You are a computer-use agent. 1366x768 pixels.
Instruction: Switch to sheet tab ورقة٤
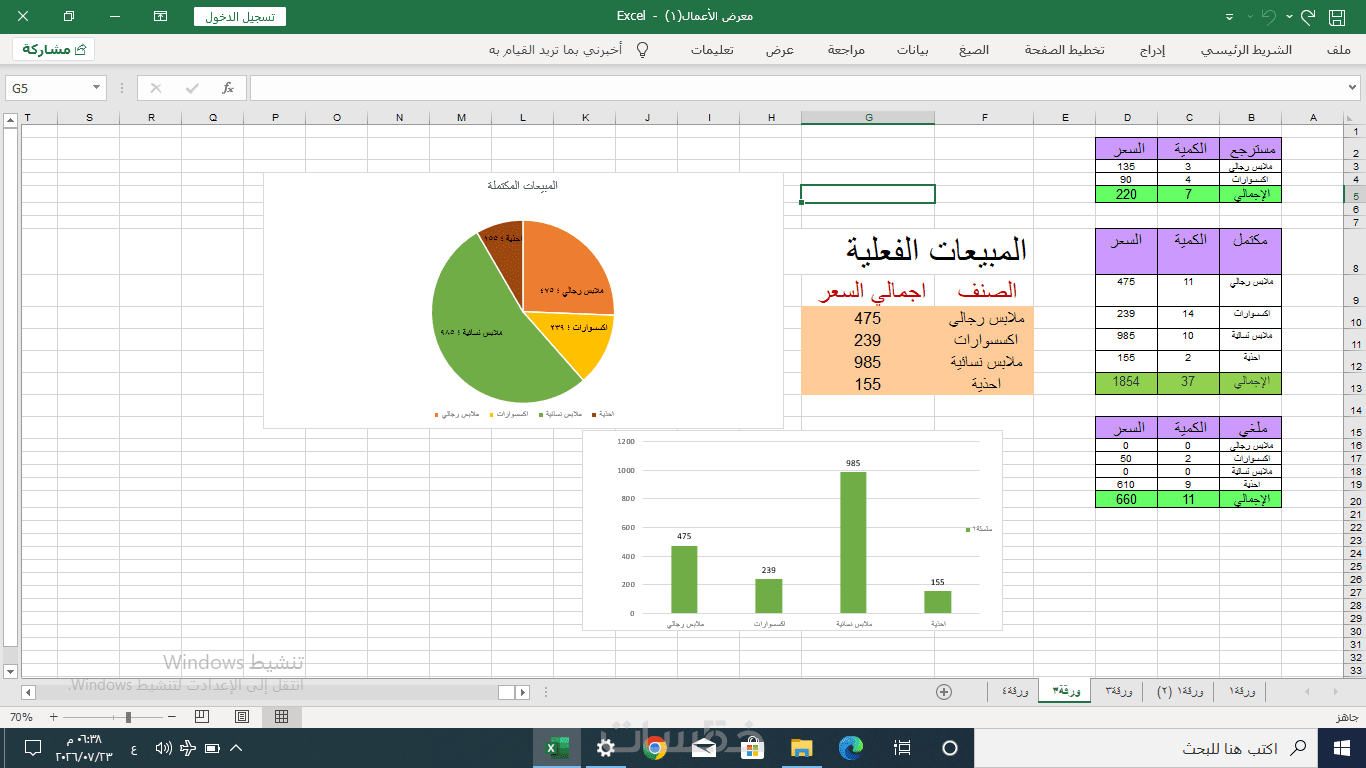(x=1014, y=691)
